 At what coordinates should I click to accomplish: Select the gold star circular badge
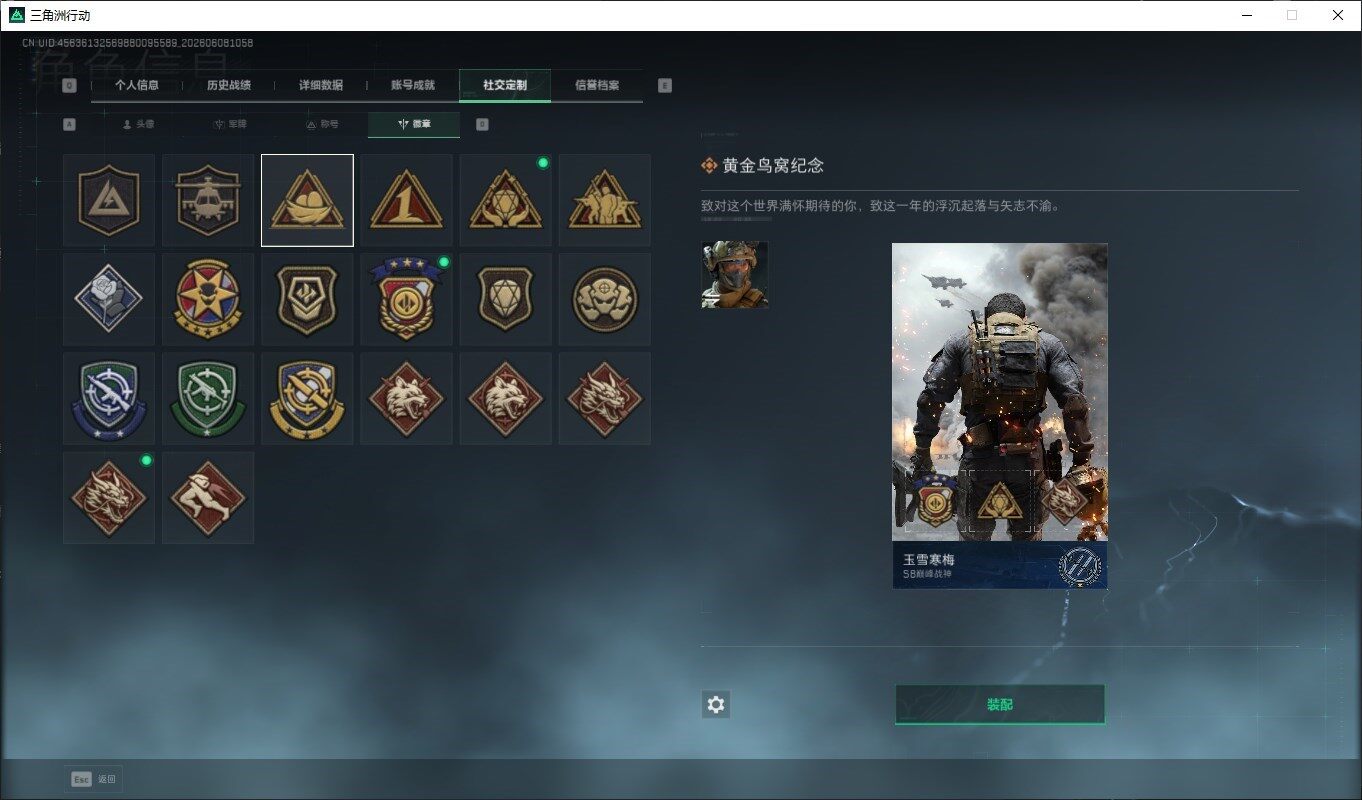tap(208, 299)
